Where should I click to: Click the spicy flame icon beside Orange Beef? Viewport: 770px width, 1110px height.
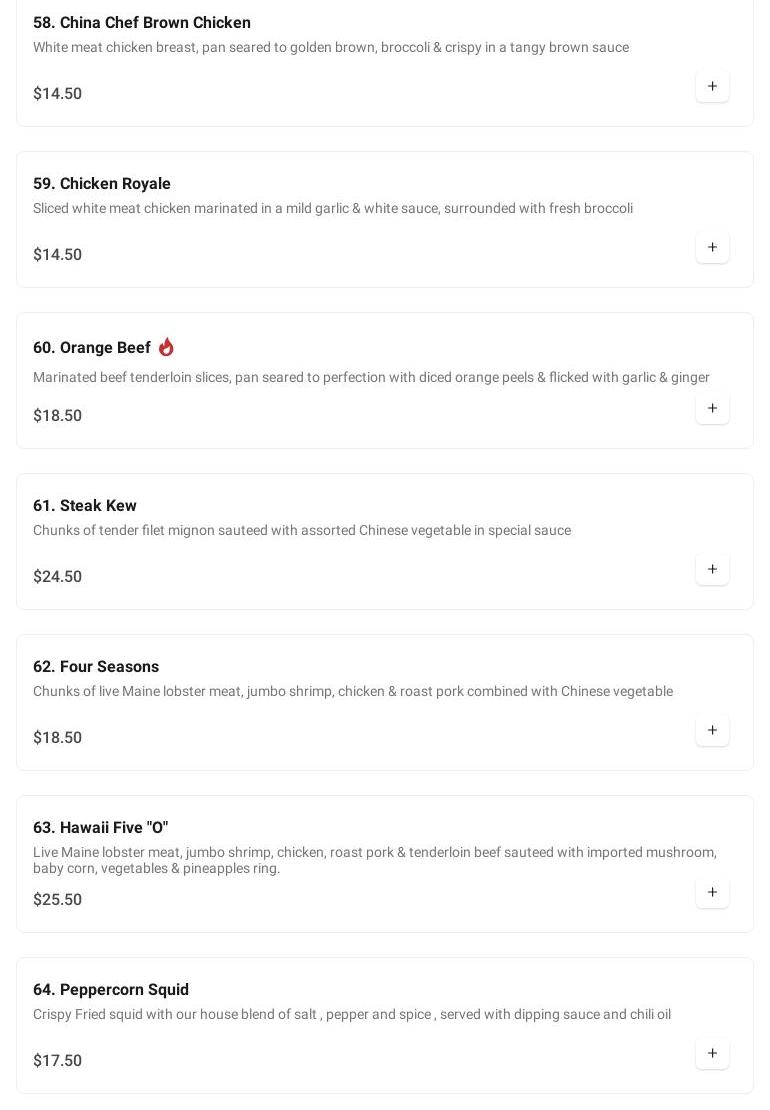pyautogui.click(x=166, y=347)
